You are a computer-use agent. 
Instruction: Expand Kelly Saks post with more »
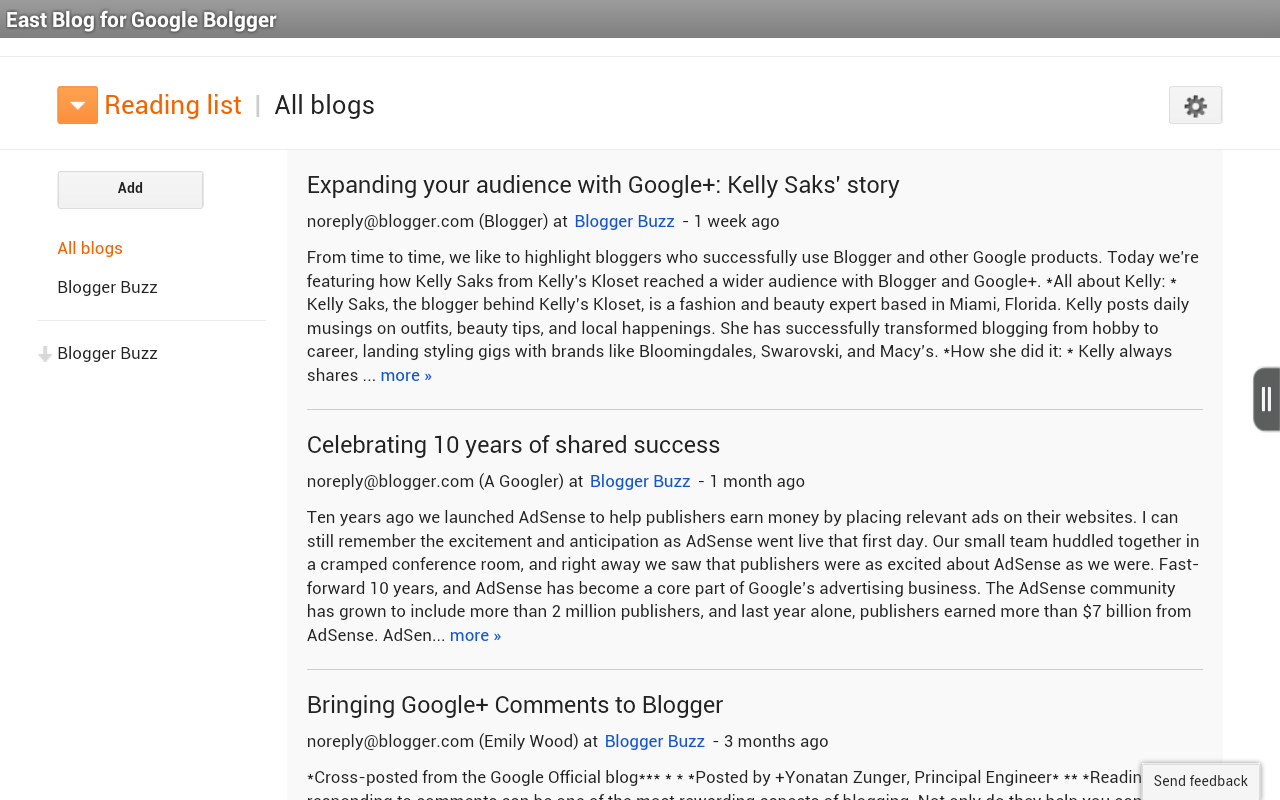point(406,375)
